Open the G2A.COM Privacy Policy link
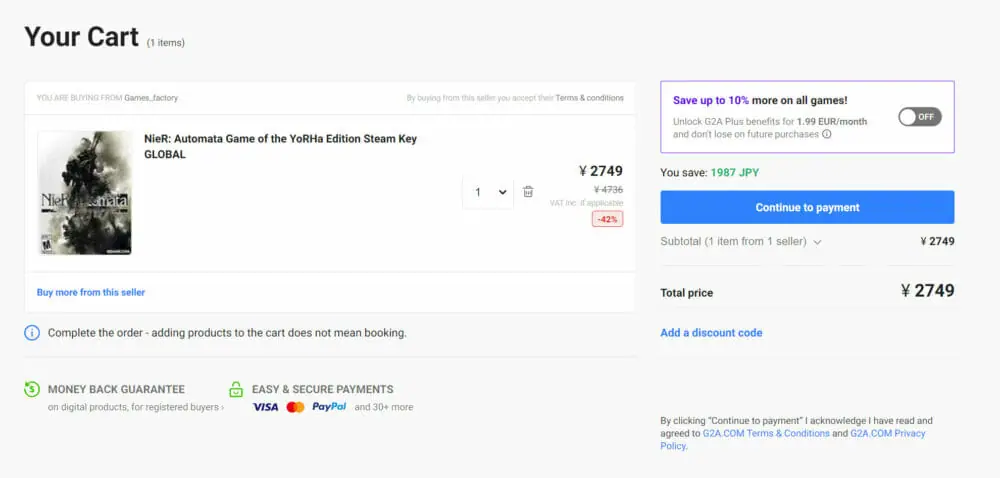This screenshot has height=478, width=1000. coord(887,433)
